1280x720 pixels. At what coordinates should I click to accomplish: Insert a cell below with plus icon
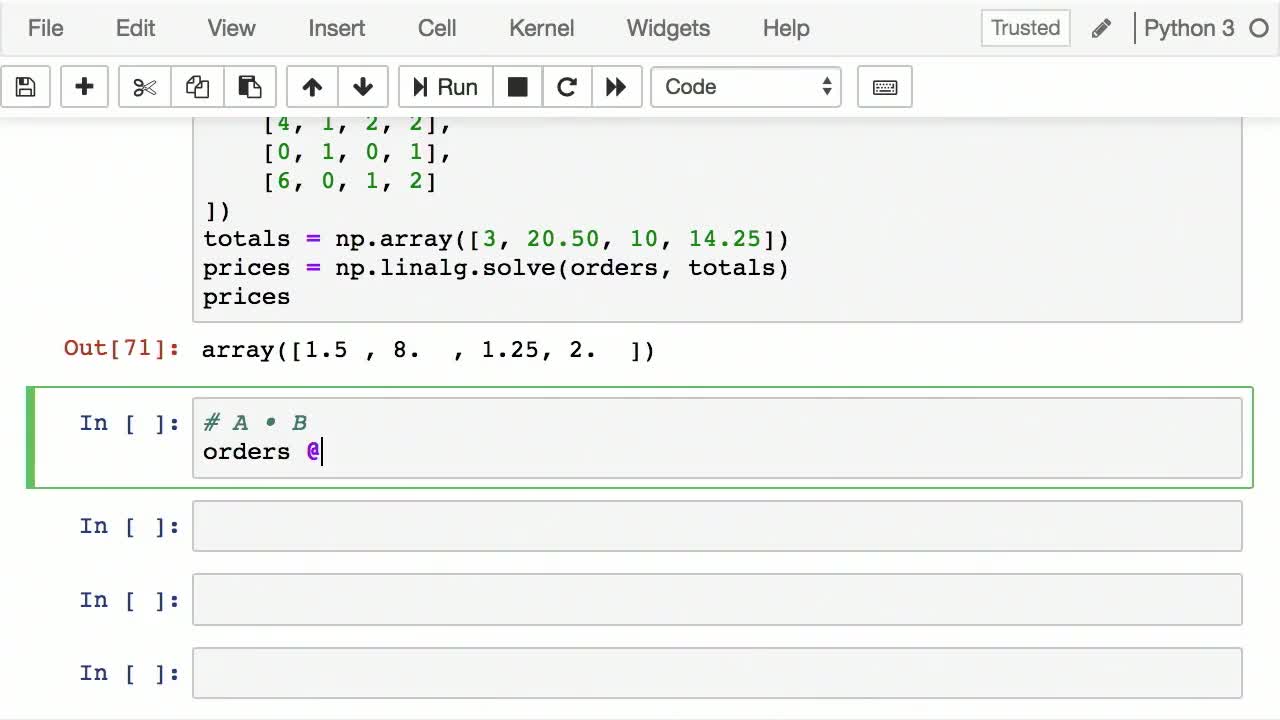click(x=84, y=87)
